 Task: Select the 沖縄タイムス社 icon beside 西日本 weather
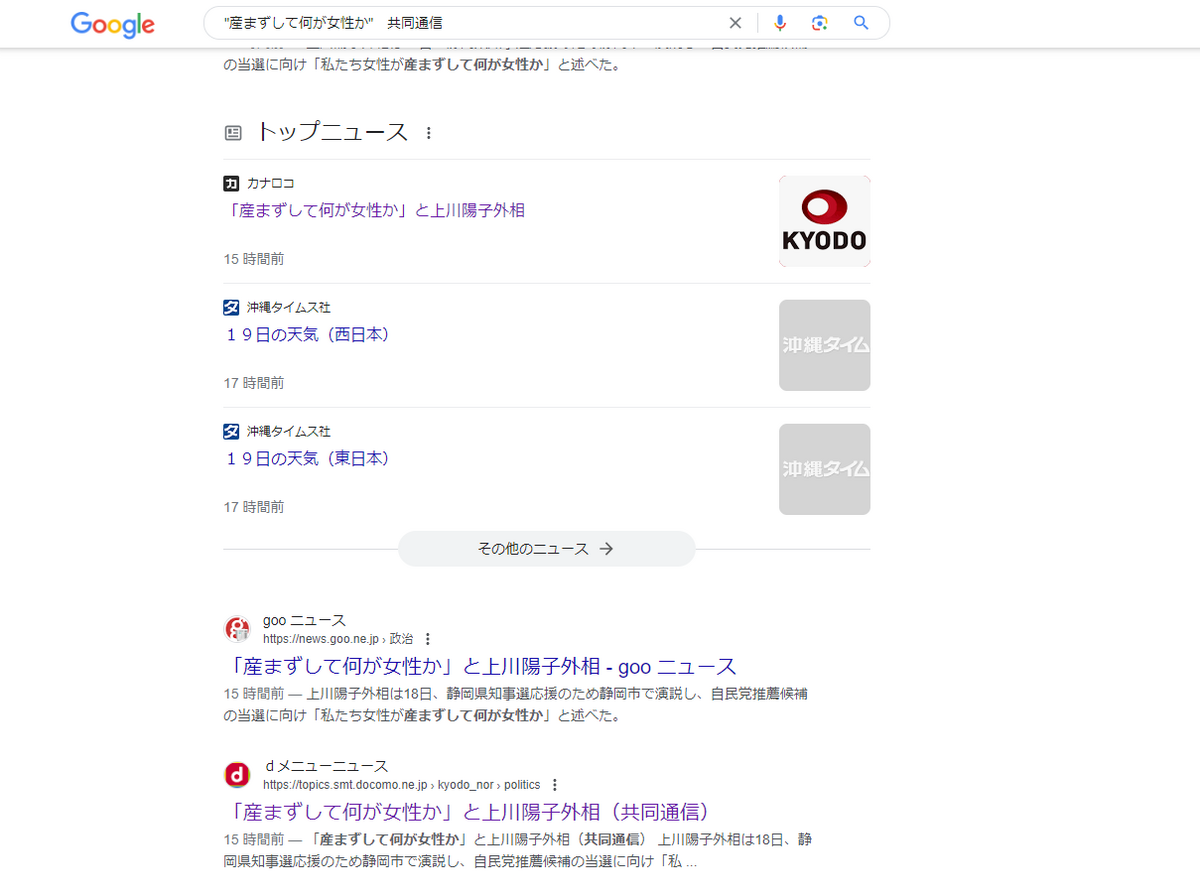pyautogui.click(x=232, y=307)
